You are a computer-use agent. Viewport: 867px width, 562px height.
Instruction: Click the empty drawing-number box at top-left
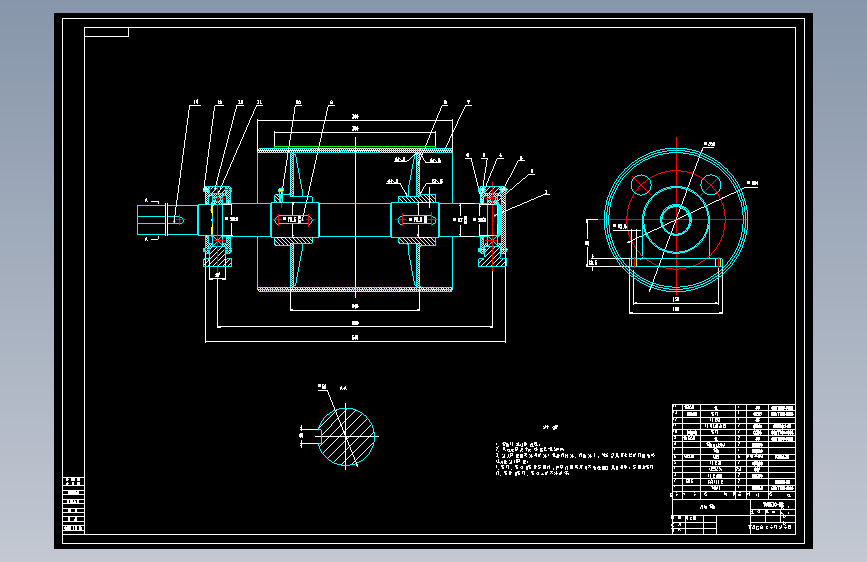click(106, 32)
